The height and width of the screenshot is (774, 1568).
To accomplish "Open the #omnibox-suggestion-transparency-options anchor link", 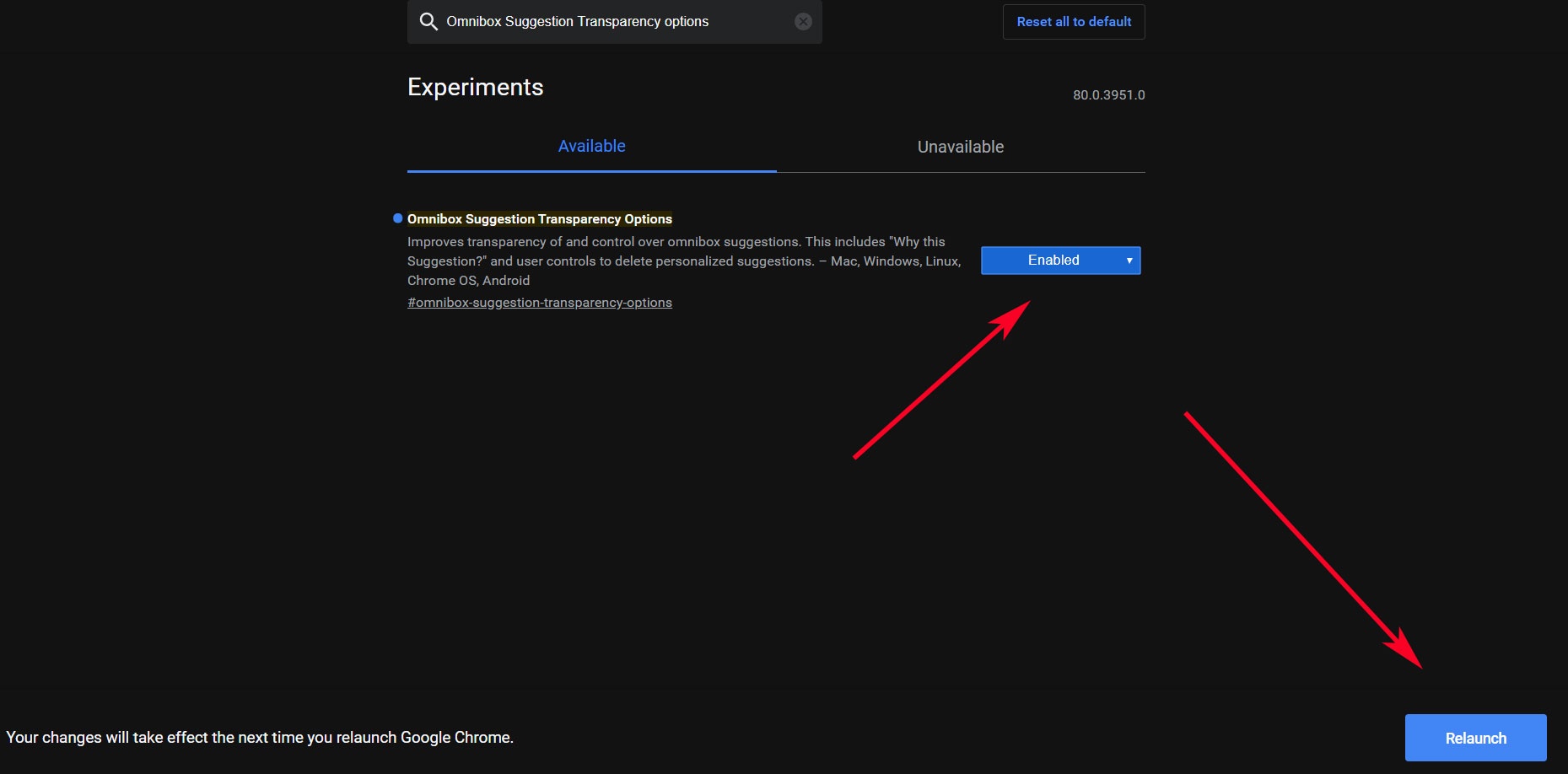I will pyautogui.click(x=539, y=303).
